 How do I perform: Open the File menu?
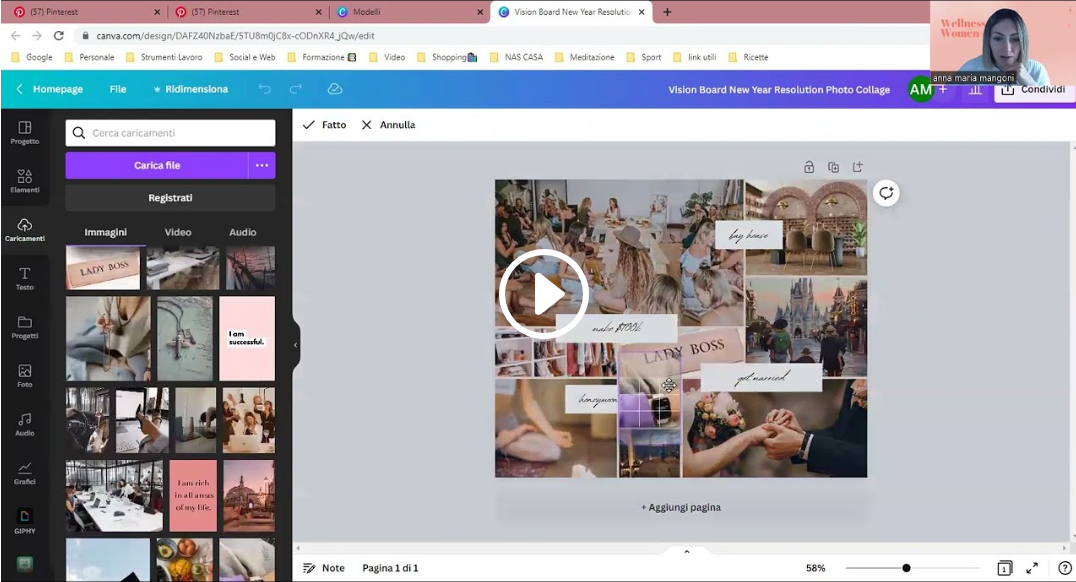click(x=118, y=89)
